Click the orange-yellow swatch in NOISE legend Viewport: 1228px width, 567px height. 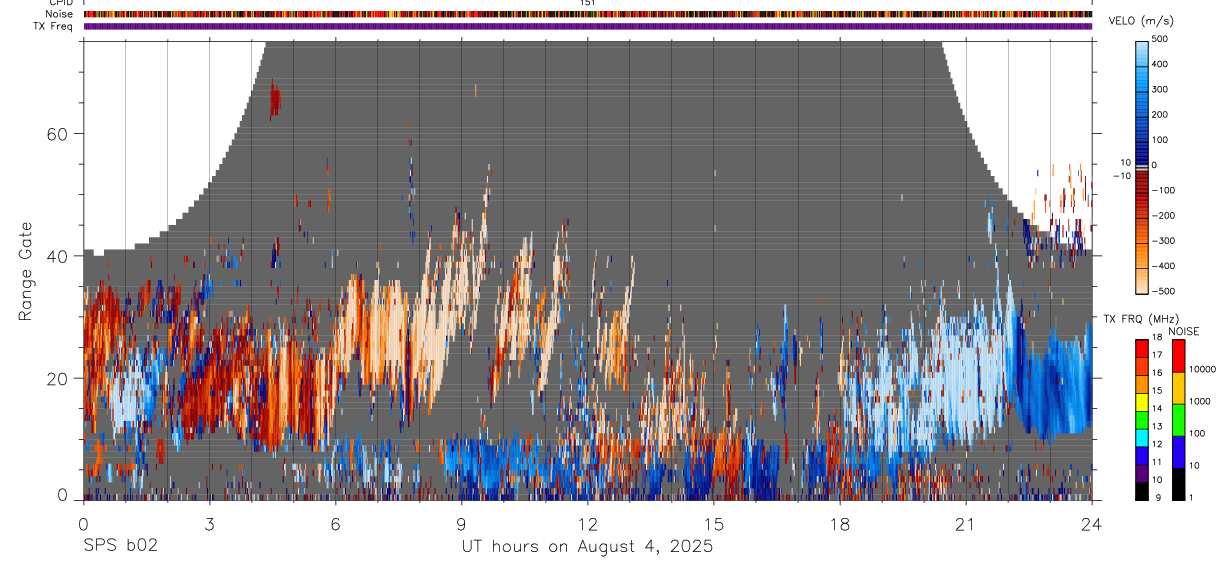click(x=1178, y=387)
